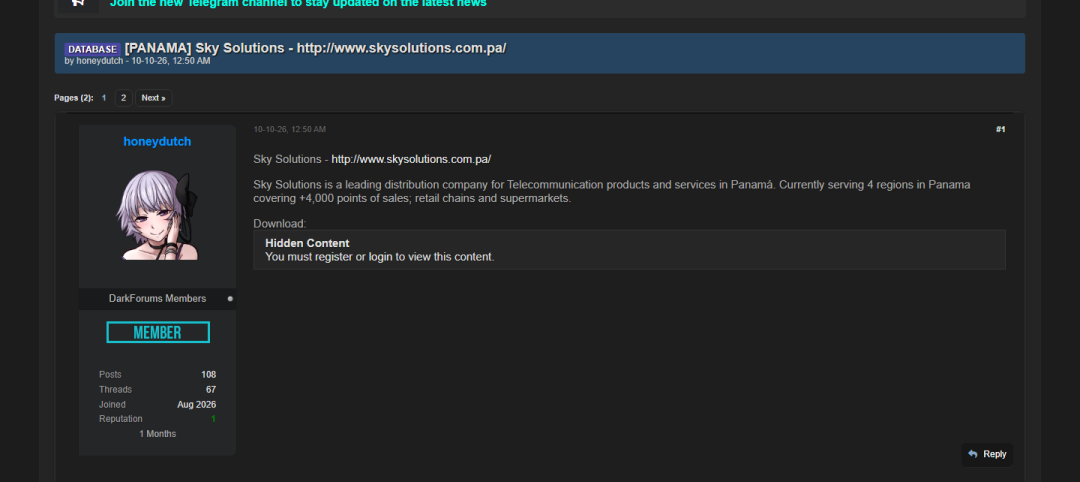Click the megaphone icon beside Telegram announcement
The height and width of the screenshot is (482, 1080).
[x=79, y=3]
